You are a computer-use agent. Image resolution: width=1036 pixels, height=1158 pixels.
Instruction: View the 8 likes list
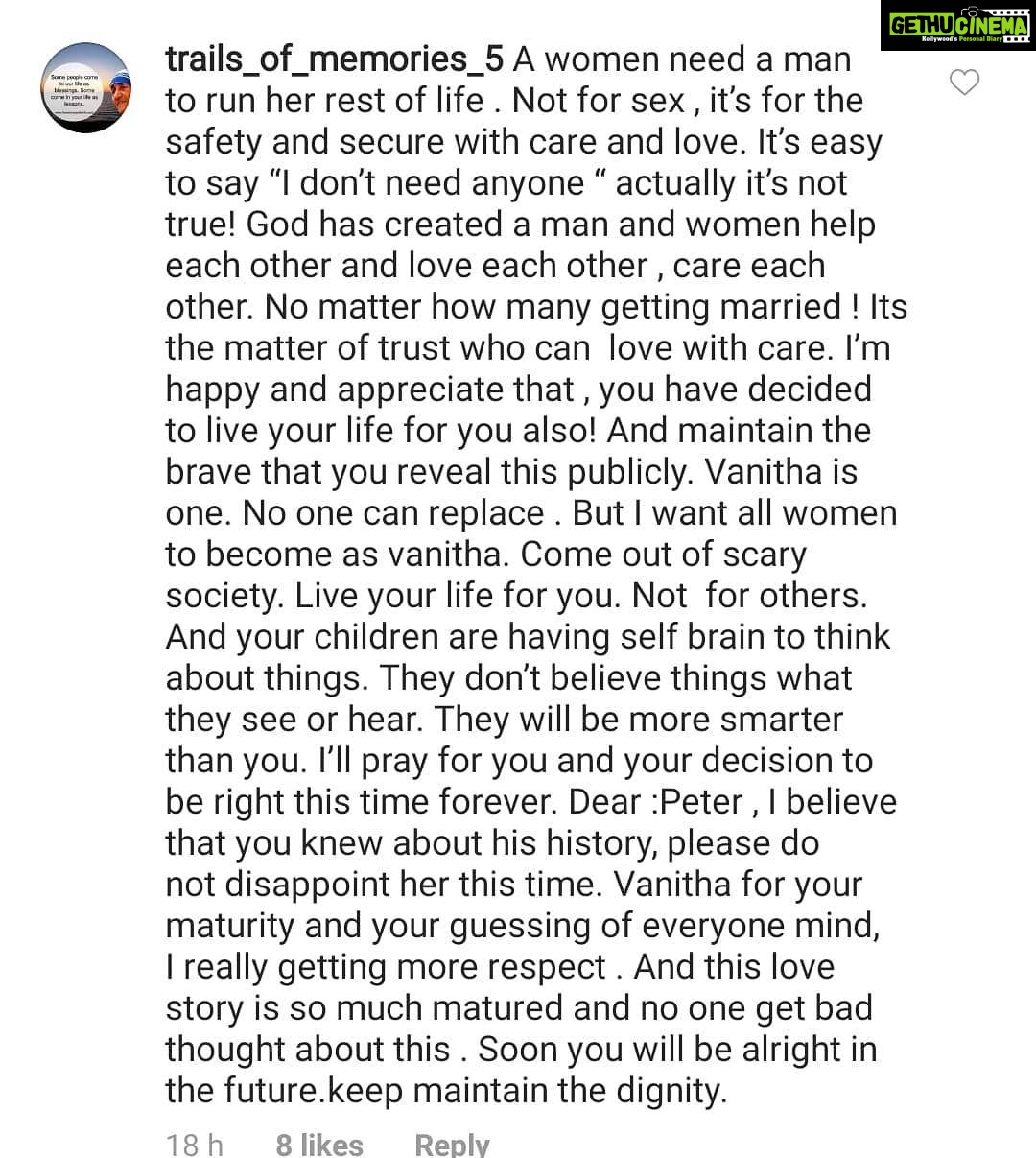[x=319, y=1144]
